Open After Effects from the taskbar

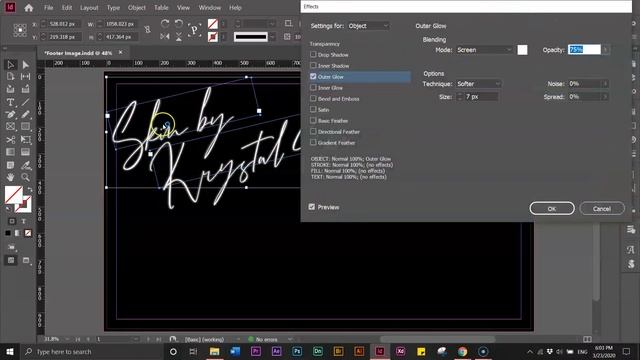(276, 351)
